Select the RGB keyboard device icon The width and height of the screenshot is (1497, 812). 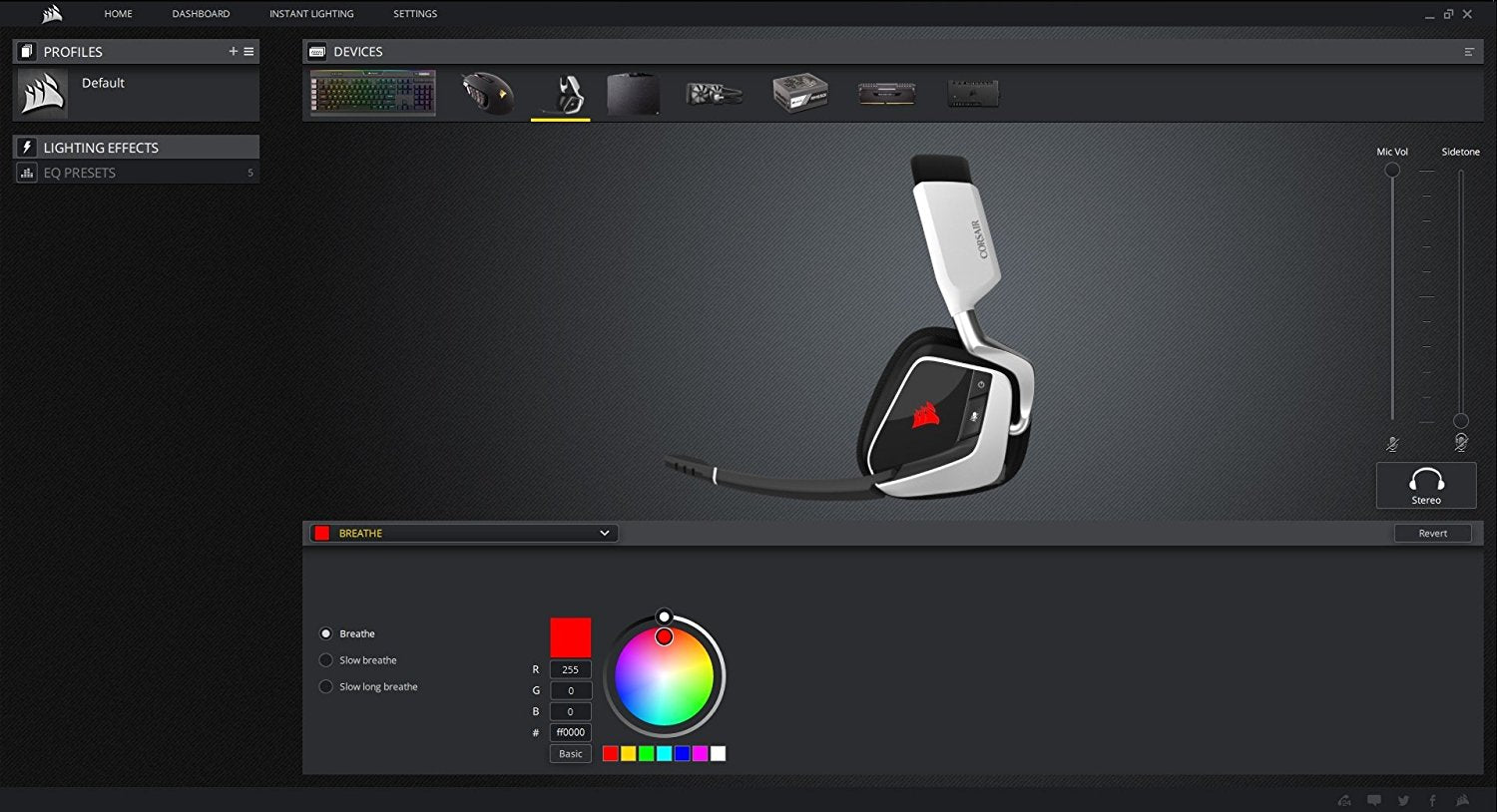pos(373,94)
